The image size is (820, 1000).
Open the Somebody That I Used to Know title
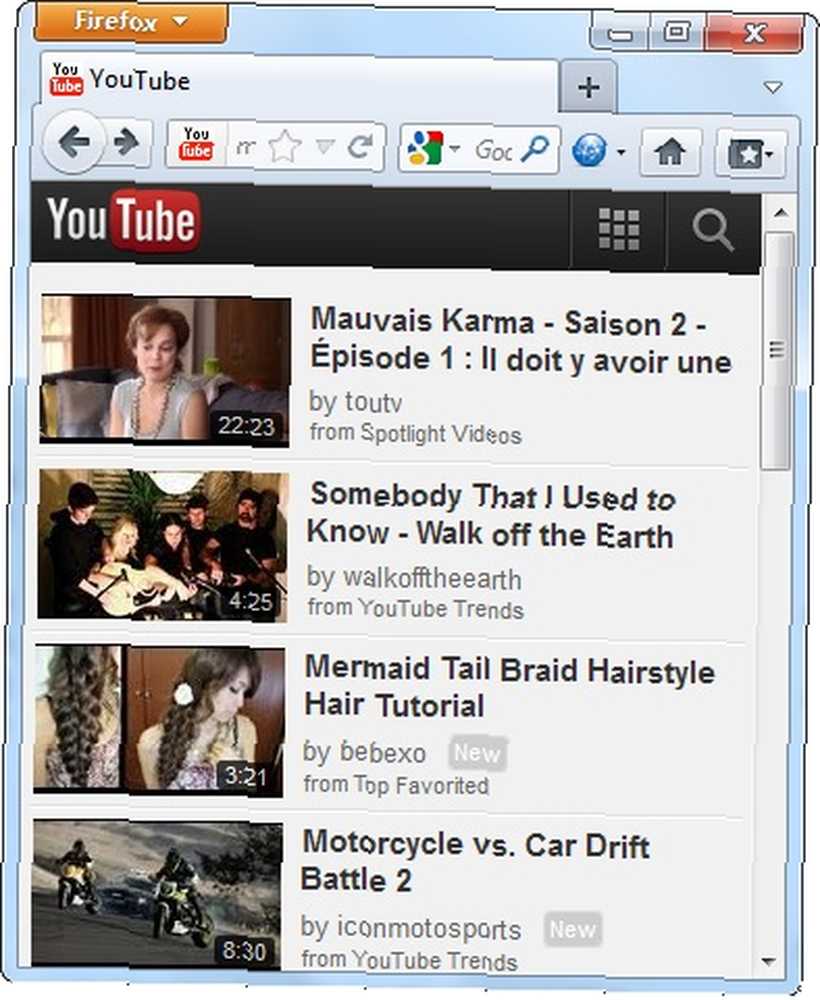coord(491,515)
